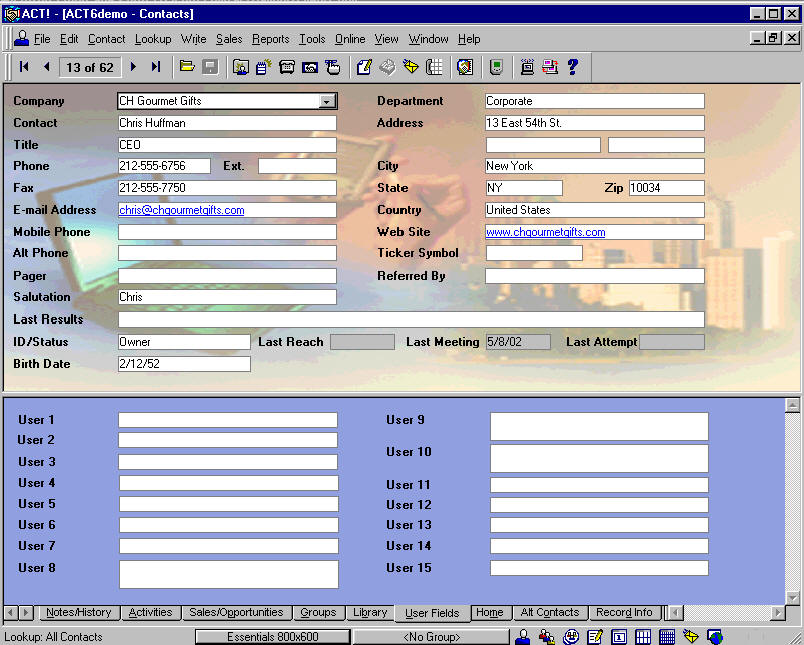Switch to the Sales/Opportunities tab
Image resolution: width=804 pixels, height=645 pixels.
(x=236, y=612)
